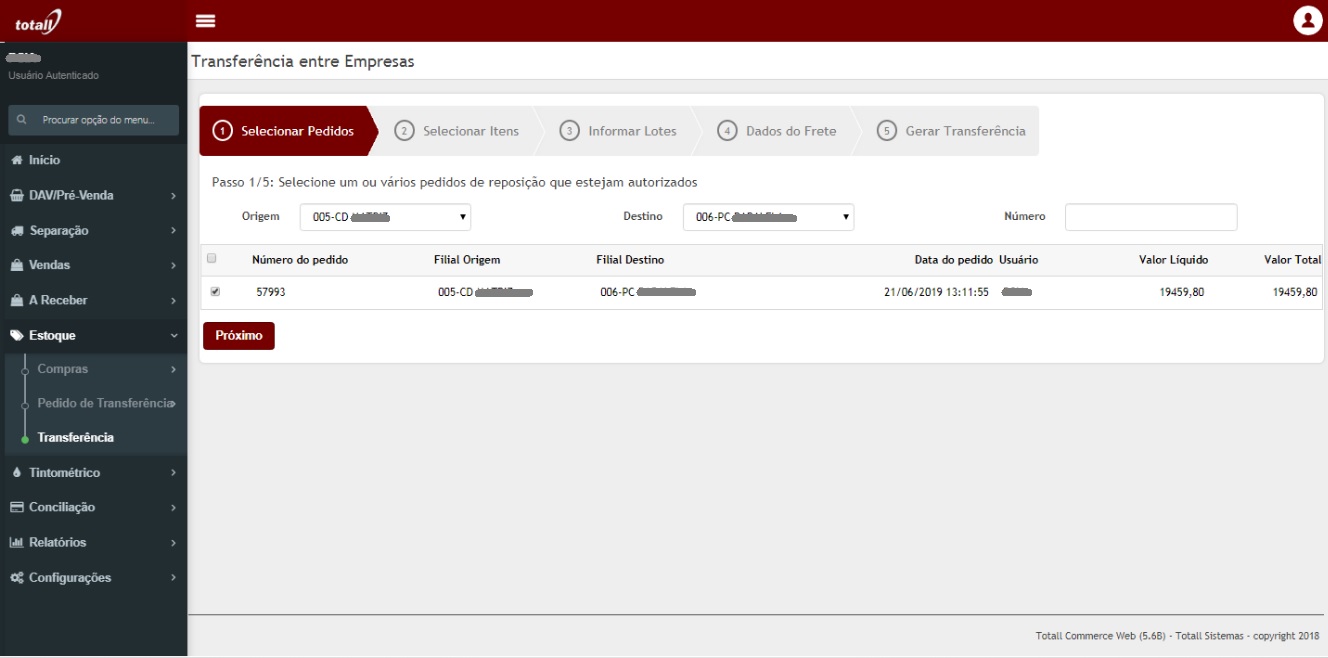Click the Número do pedido column header
This screenshot has height=658, width=1328.
coord(300,260)
